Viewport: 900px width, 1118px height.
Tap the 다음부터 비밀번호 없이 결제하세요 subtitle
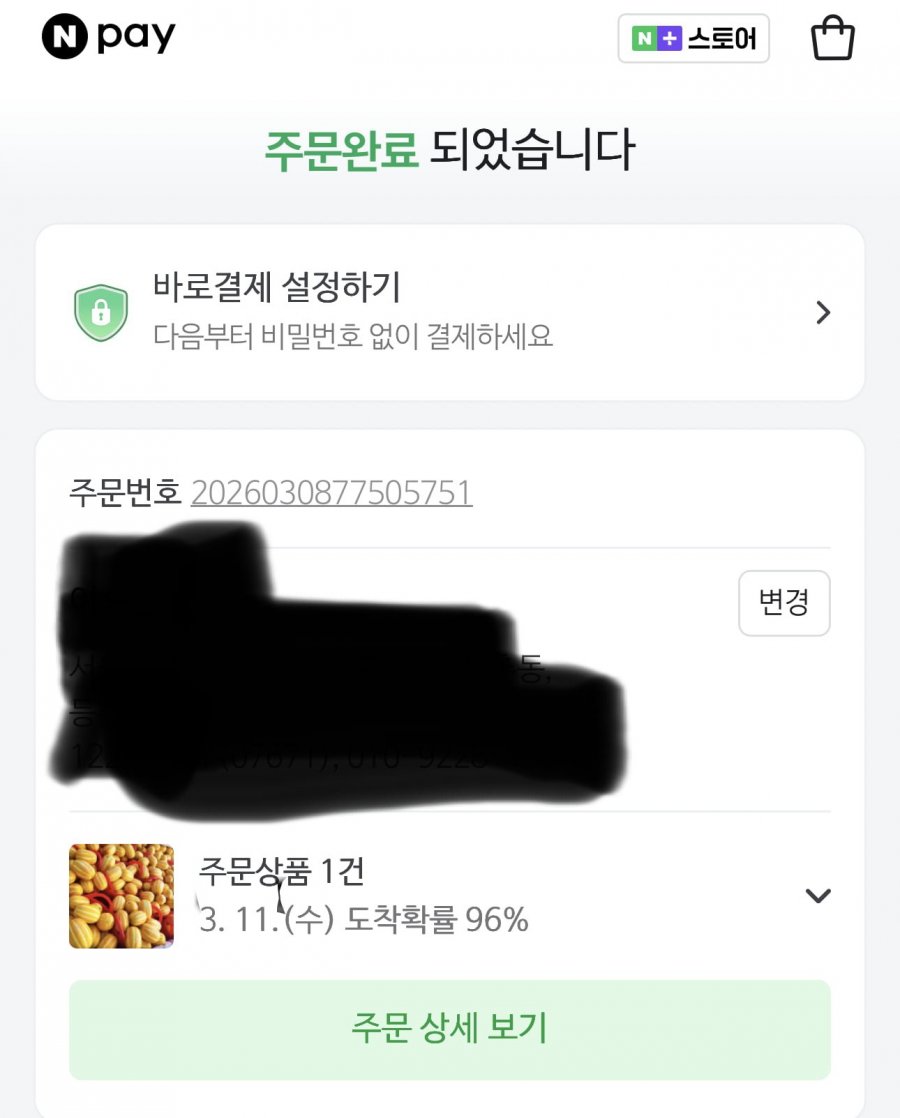(x=352, y=336)
